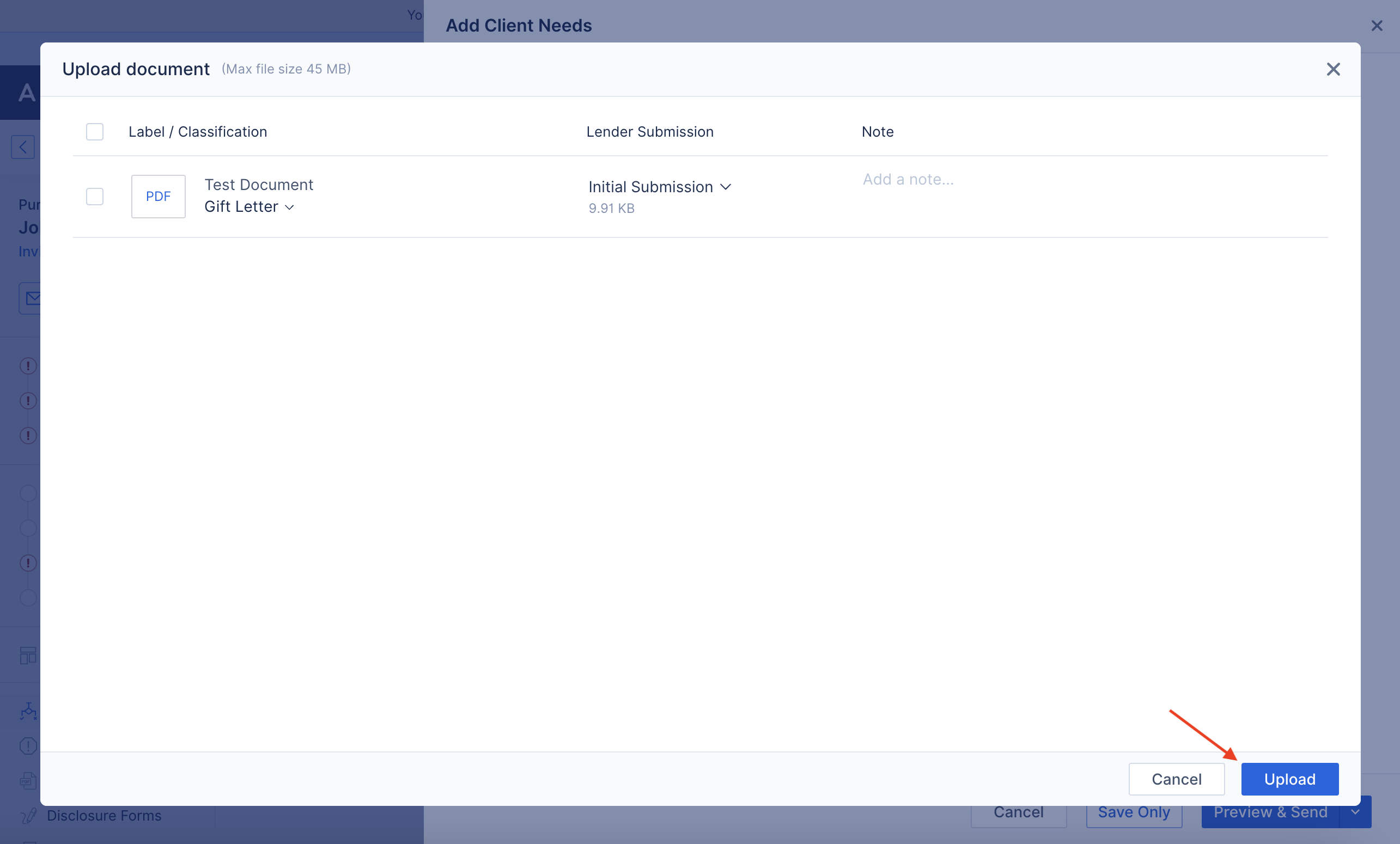The image size is (1400, 844).
Task: Check the Test Document row checkbox
Action: [x=94, y=197]
